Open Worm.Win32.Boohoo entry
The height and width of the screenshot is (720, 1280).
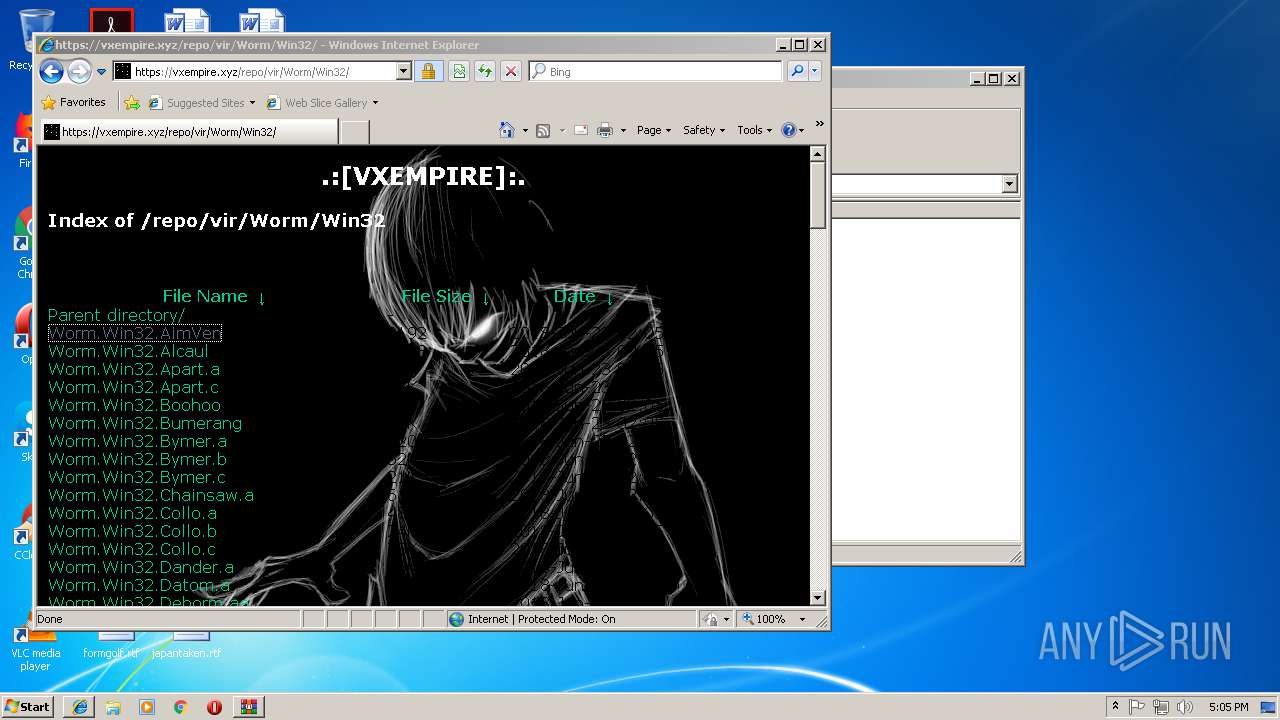(x=134, y=405)
